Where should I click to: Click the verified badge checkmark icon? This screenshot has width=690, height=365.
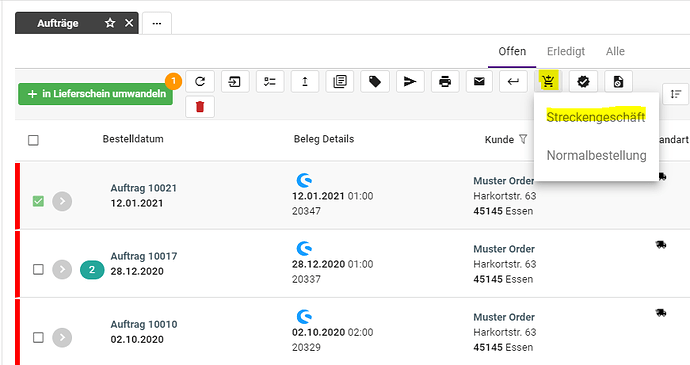583,81
